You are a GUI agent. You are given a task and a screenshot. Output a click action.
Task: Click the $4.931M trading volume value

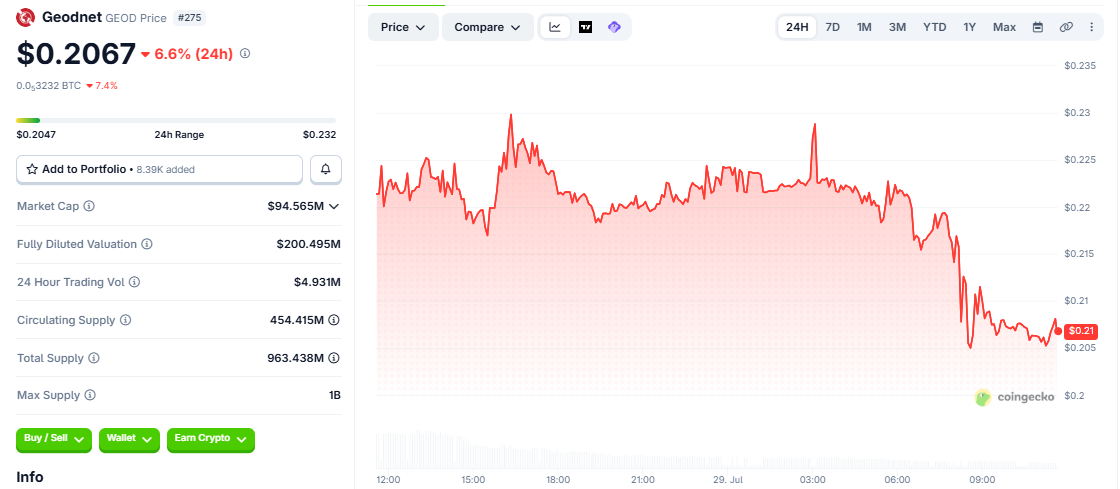click(x=317, y=282)
